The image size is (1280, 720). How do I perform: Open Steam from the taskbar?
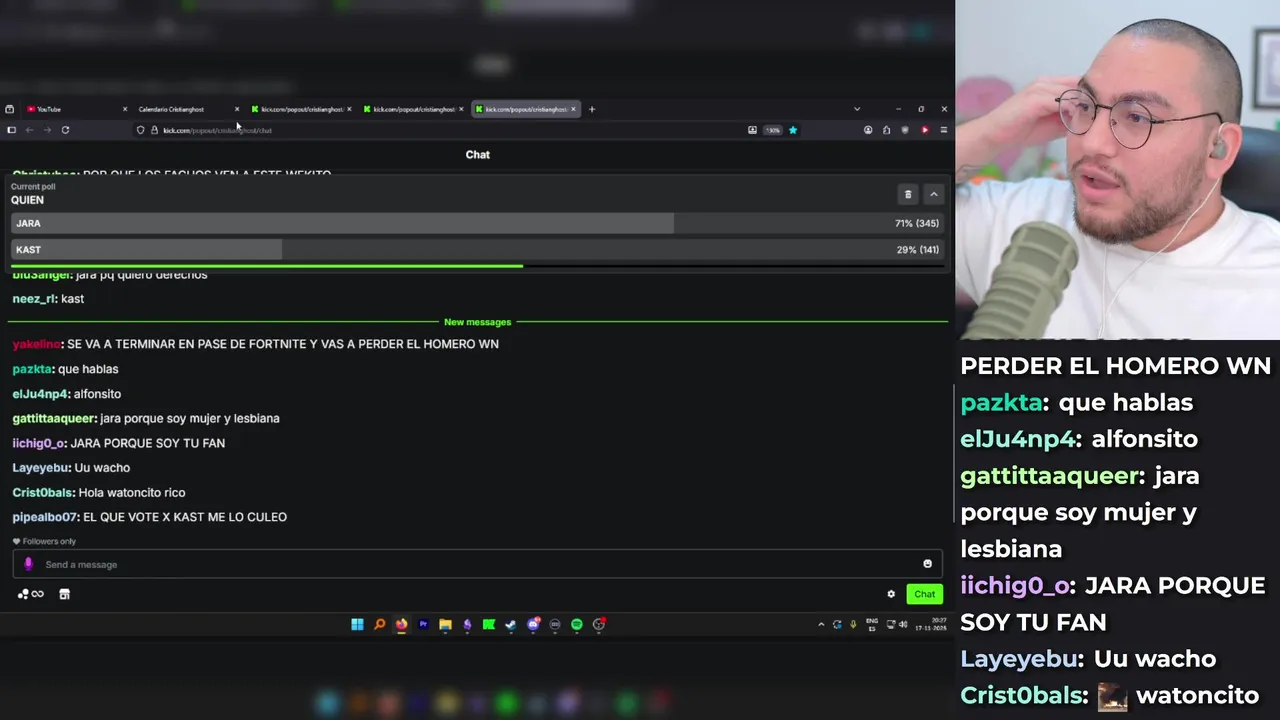511,624
